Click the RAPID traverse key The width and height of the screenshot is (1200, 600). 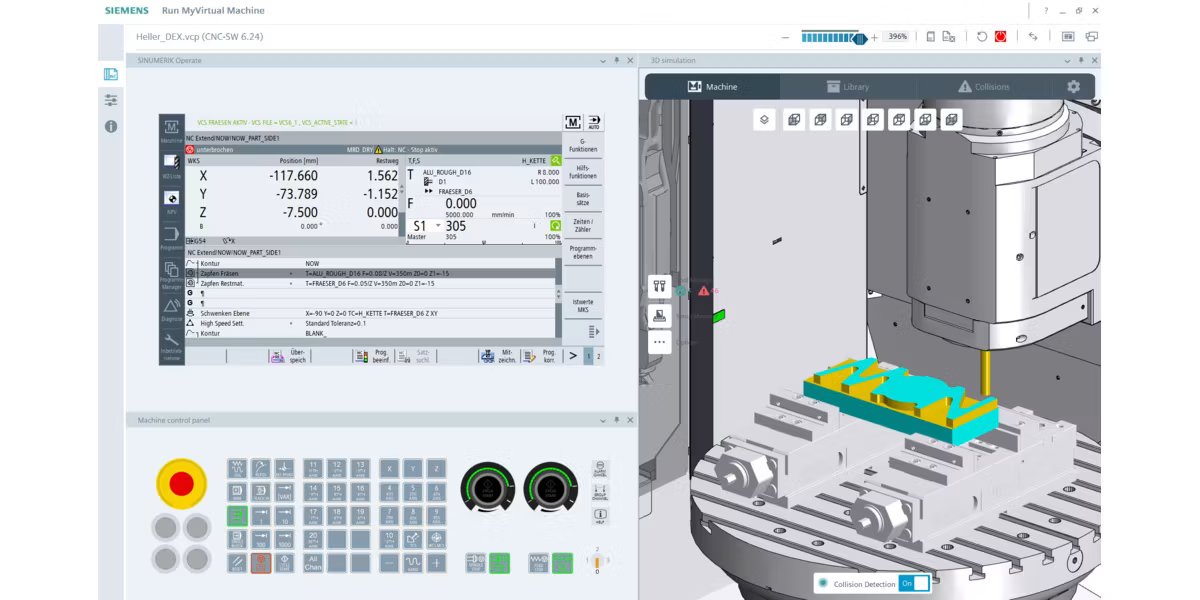coord(414,563)
